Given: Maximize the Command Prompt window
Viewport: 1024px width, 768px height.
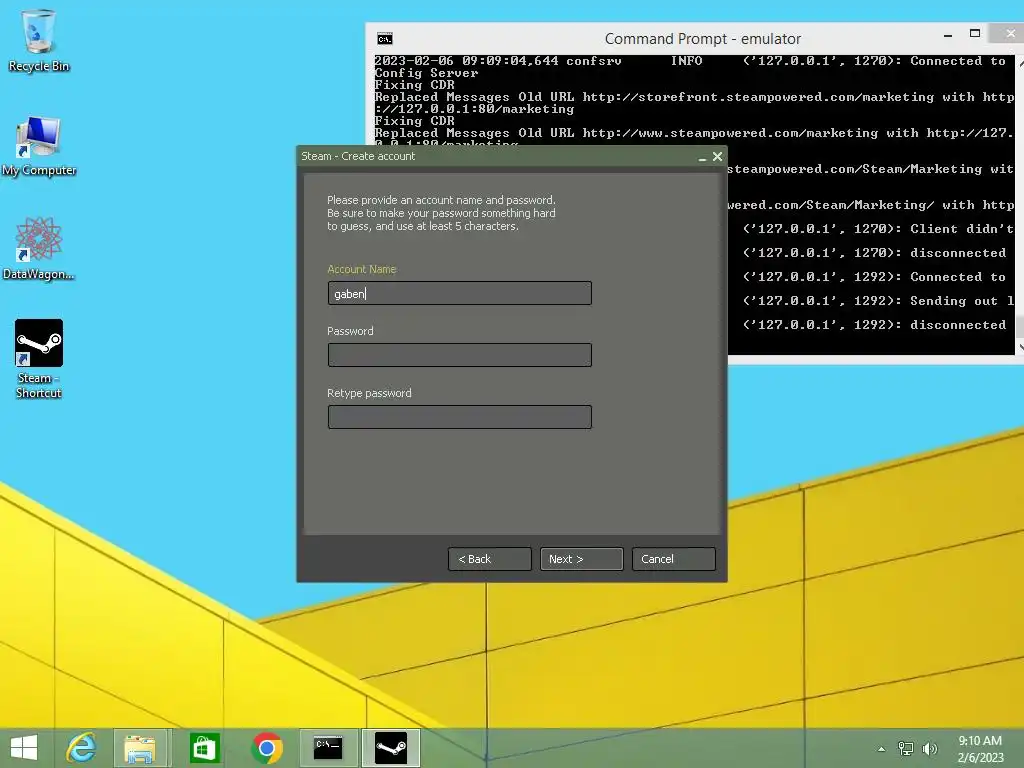Looking at the screenshot, I should coord(975,33).
